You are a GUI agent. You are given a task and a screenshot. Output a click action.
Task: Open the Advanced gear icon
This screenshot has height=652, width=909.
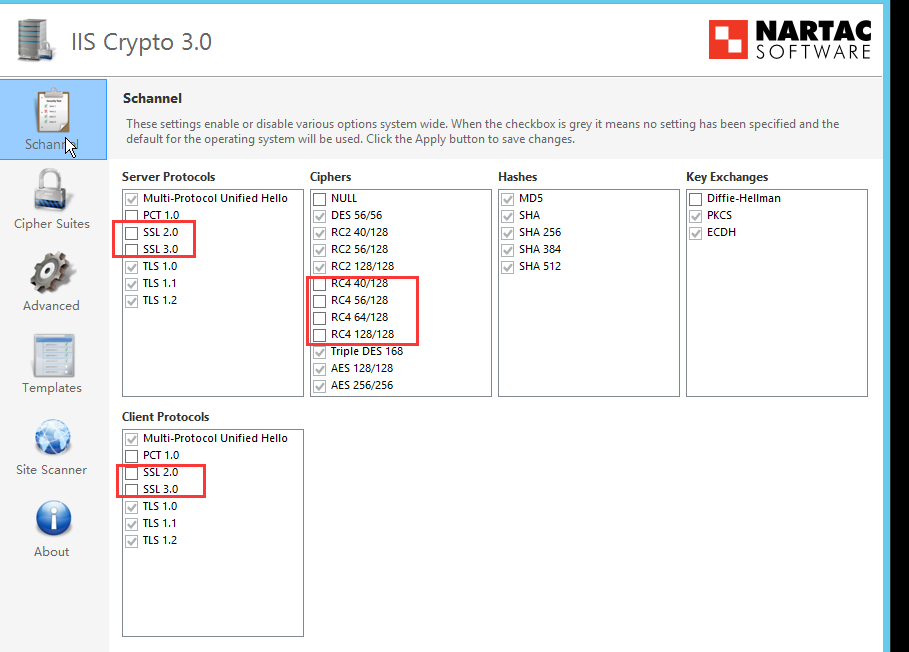[x=52, y=272]
